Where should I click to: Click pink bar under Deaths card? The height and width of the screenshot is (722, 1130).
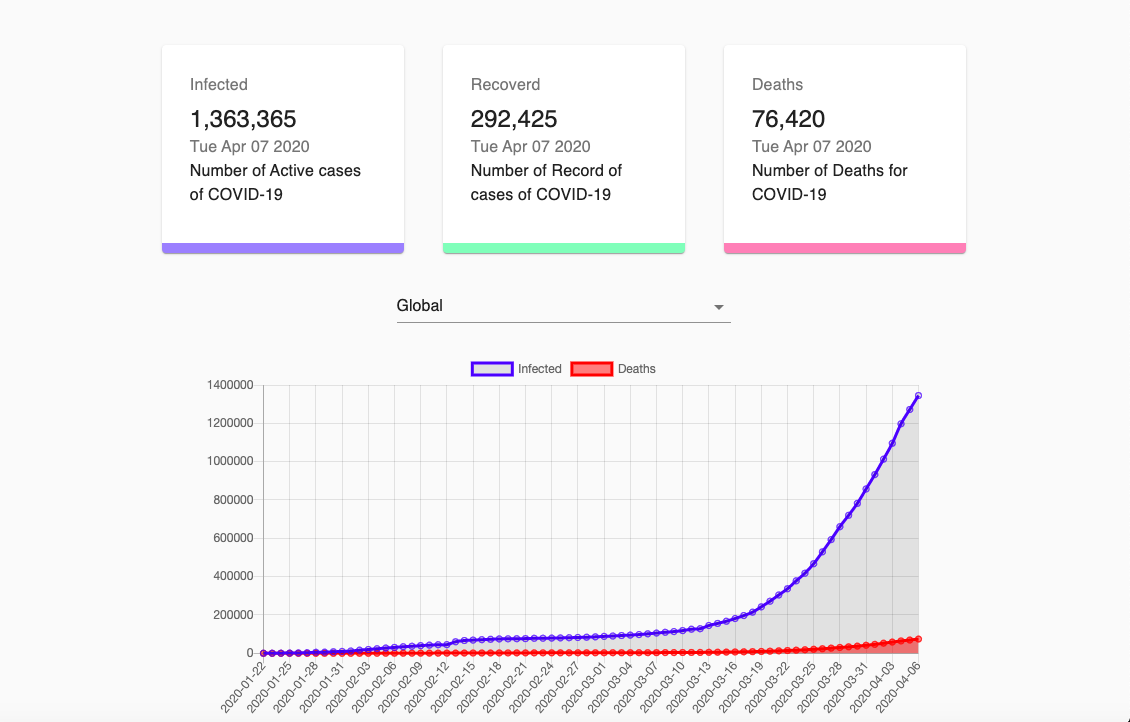click(845, 248)
